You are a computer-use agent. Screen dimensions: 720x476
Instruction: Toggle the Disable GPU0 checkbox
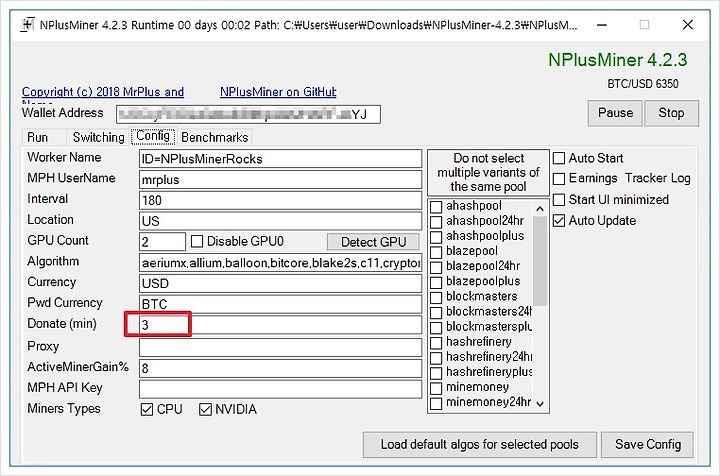(197, 241)
